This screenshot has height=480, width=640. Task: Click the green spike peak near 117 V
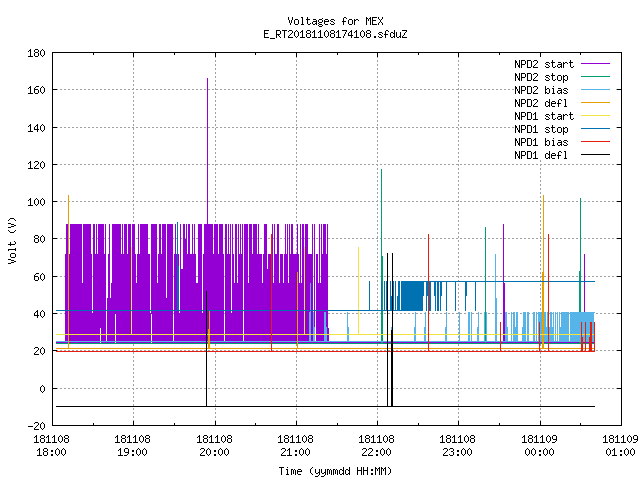point(382,171)
